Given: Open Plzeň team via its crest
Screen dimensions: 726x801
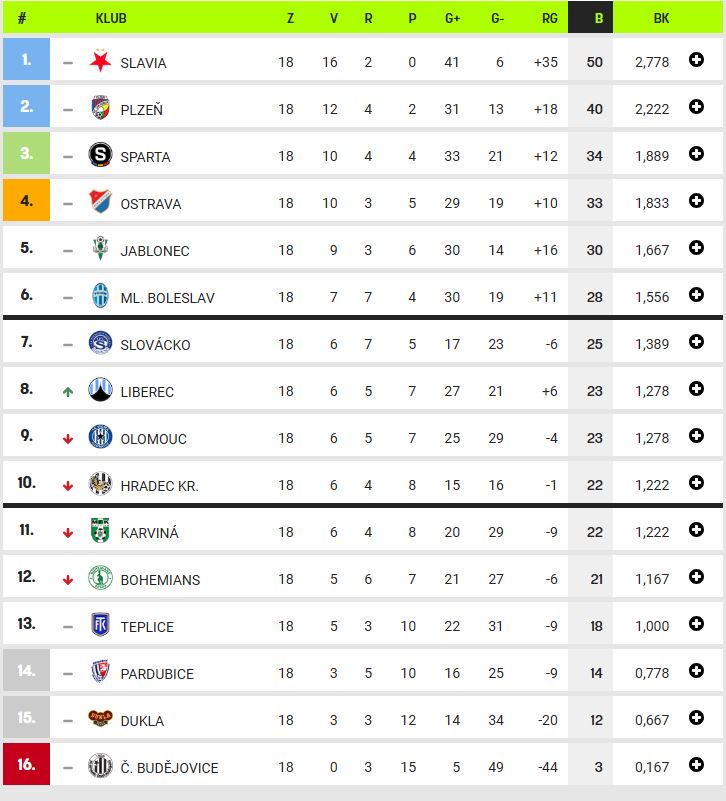Looking at the screenshot, I should (100, 107).
